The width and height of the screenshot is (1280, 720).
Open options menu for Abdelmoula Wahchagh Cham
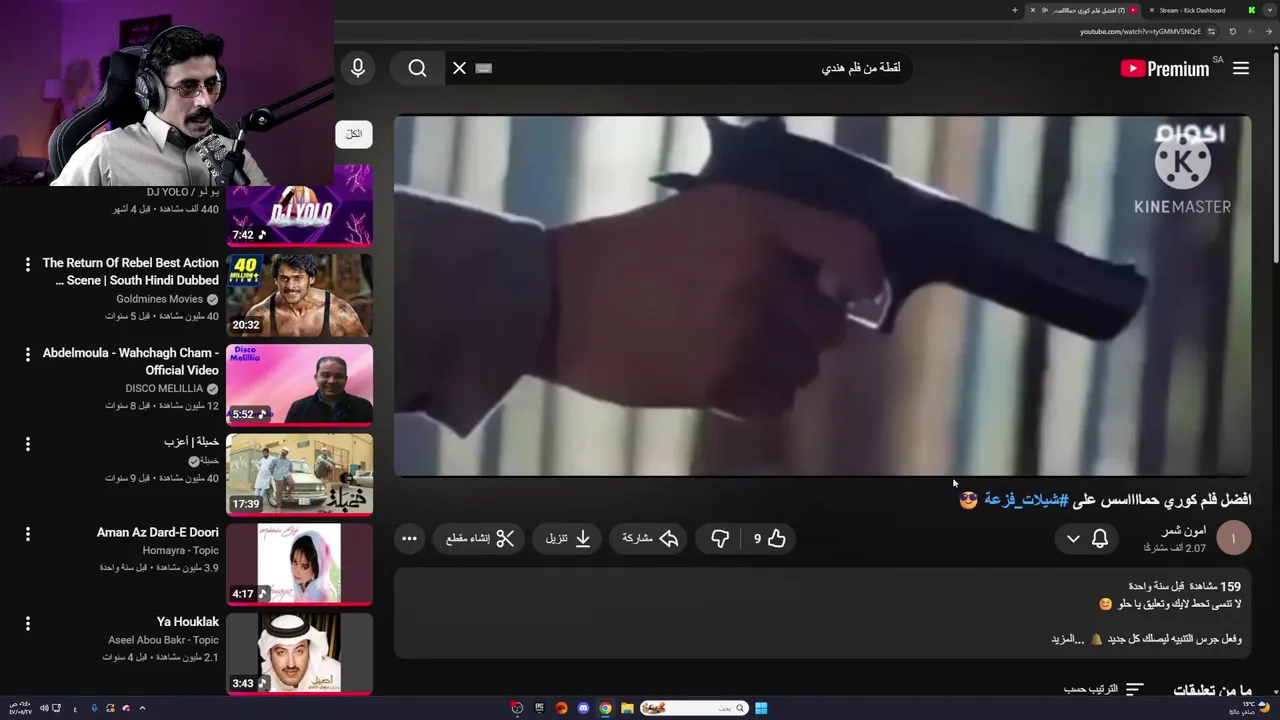click(x=28, y=354)
